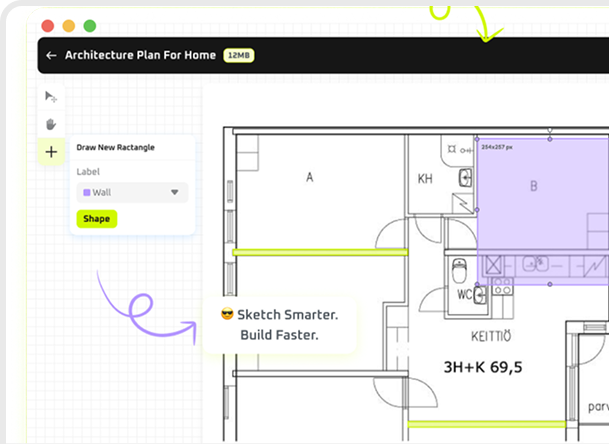Click the yellow window minimize button
The image size is (609, 444).
69,25
